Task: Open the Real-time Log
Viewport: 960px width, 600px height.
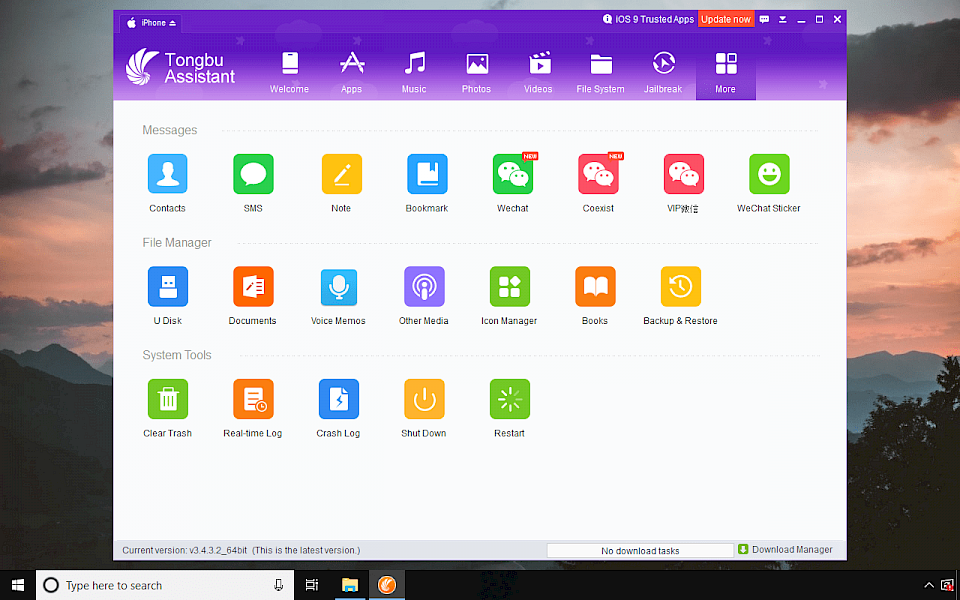Action: (253, 399)
